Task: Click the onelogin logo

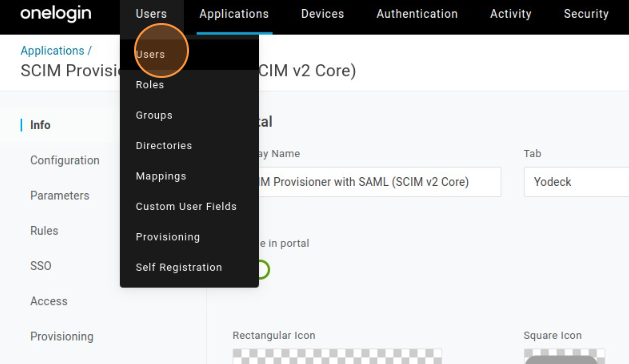Action: coord(56,14)
